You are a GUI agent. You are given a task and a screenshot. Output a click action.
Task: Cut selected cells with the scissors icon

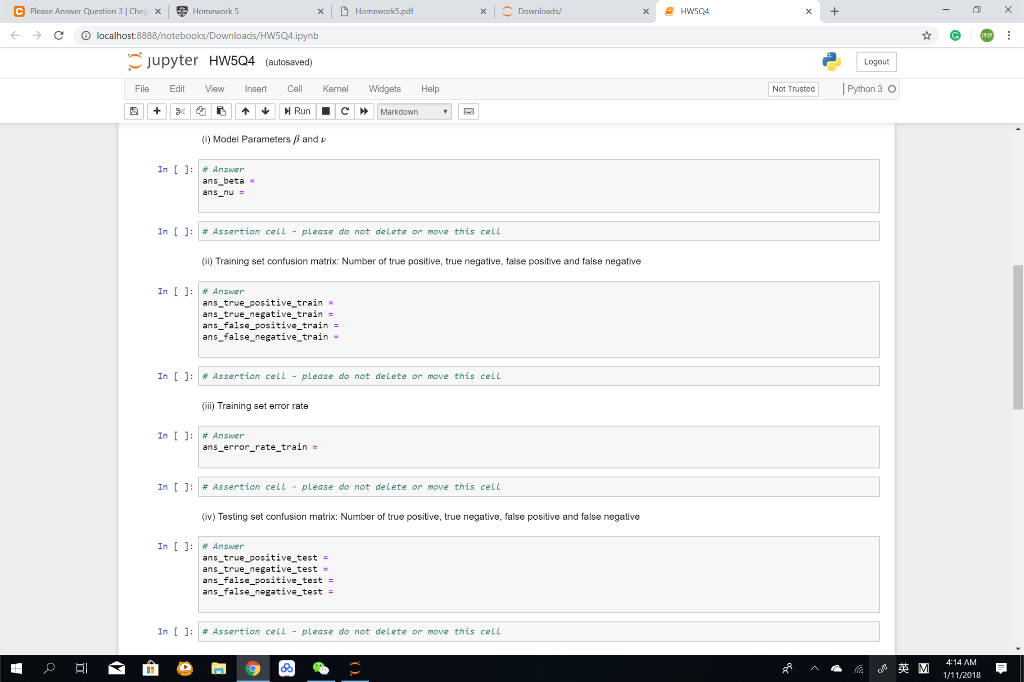(x=182, y=111)
